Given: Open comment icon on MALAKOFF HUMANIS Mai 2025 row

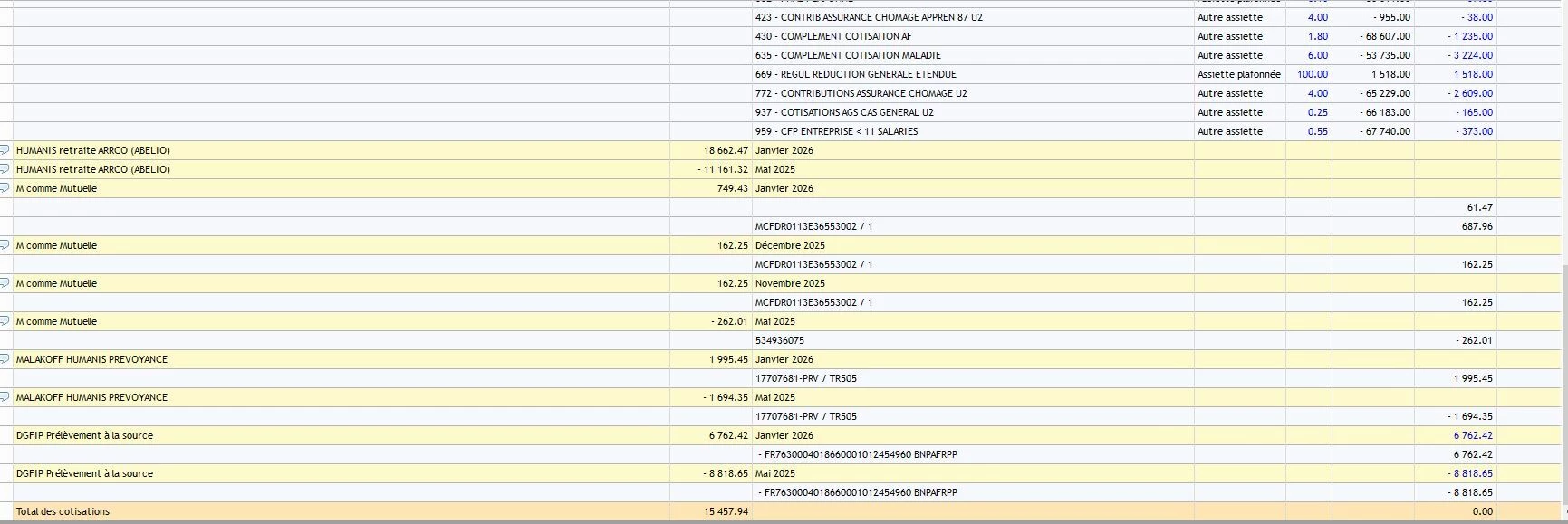Looking at the screenshot, I should [5, 397].
